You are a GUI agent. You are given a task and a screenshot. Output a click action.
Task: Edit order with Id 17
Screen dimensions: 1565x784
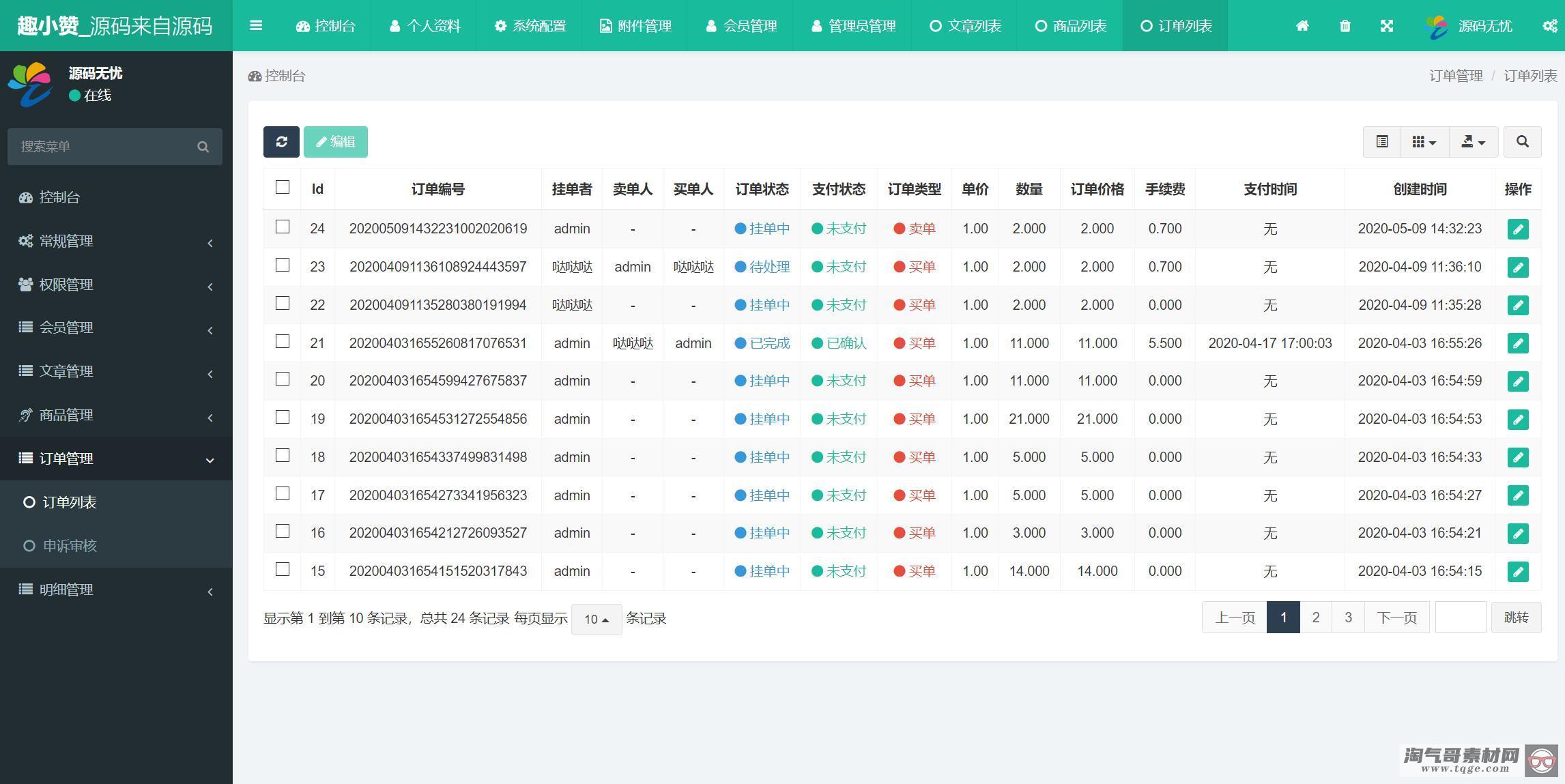click(x=1518, y=495)
